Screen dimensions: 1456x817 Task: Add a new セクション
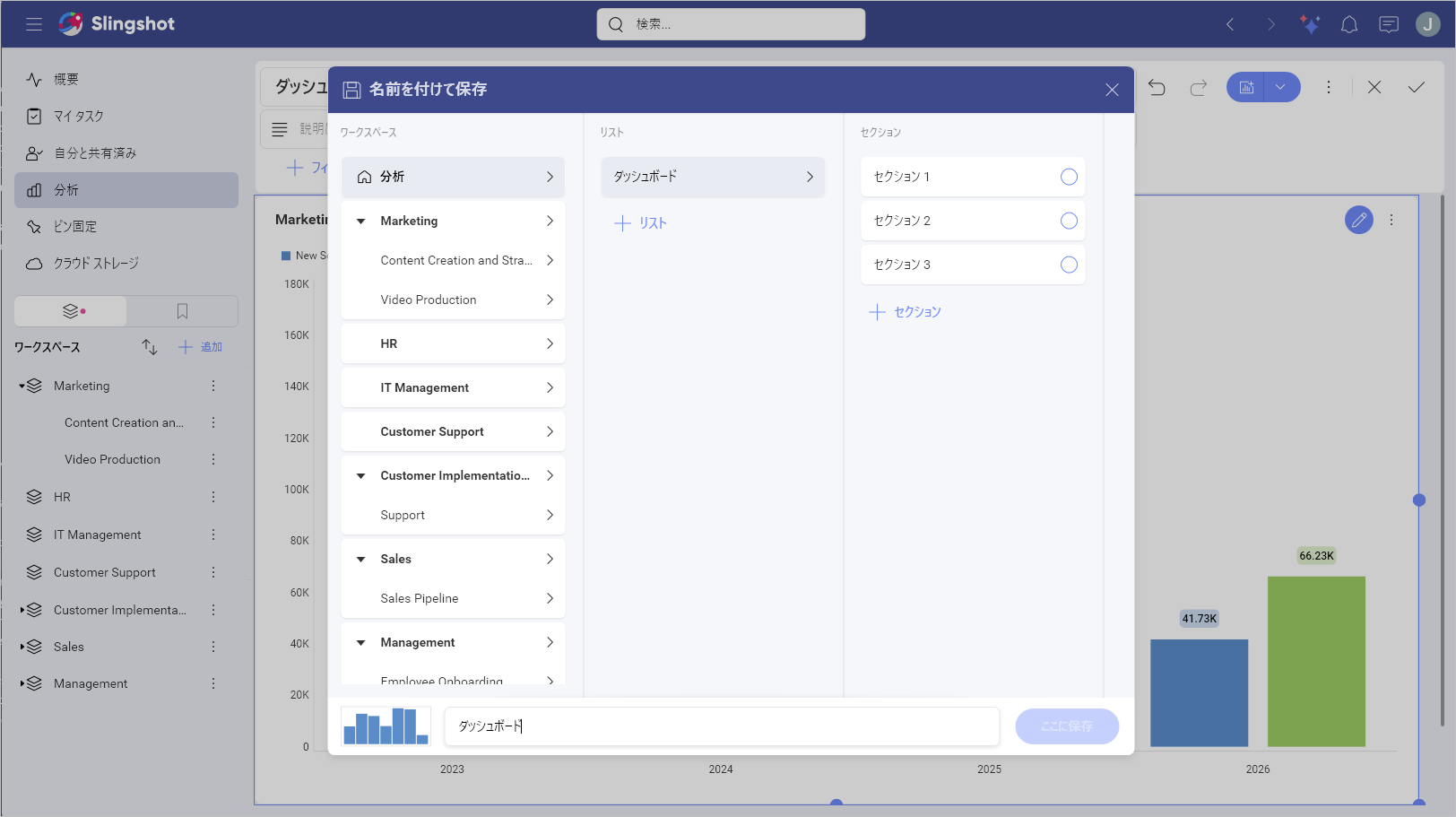(x=906, y=312)
